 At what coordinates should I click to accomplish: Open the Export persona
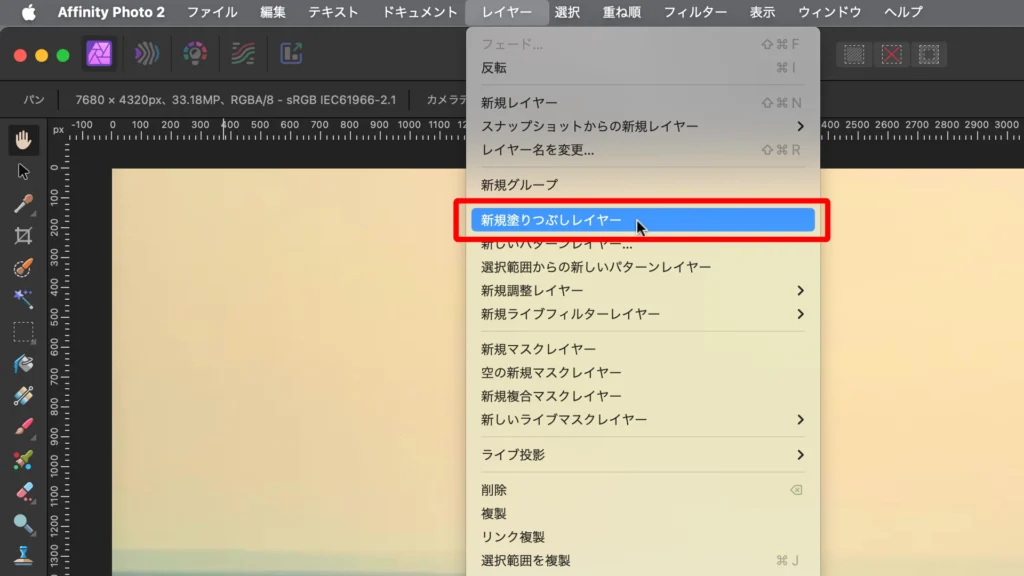292,52
